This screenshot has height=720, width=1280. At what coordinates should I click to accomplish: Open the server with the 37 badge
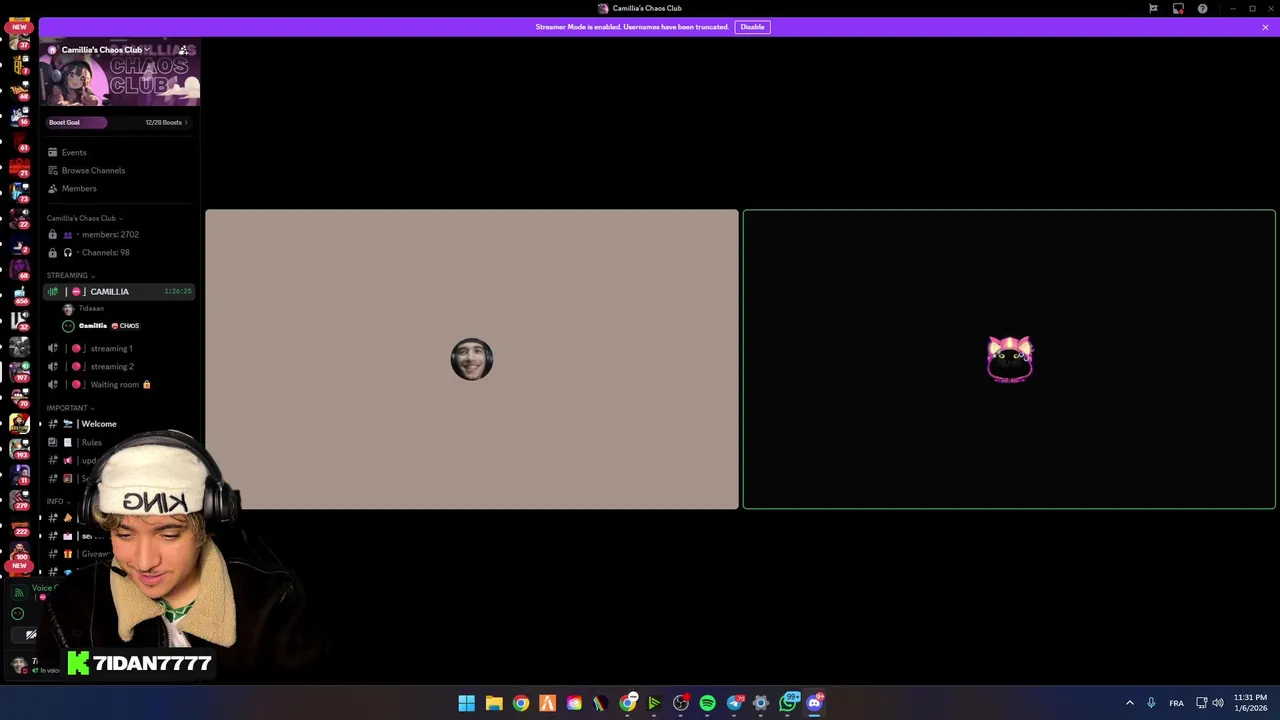click(x=20, y=40)
